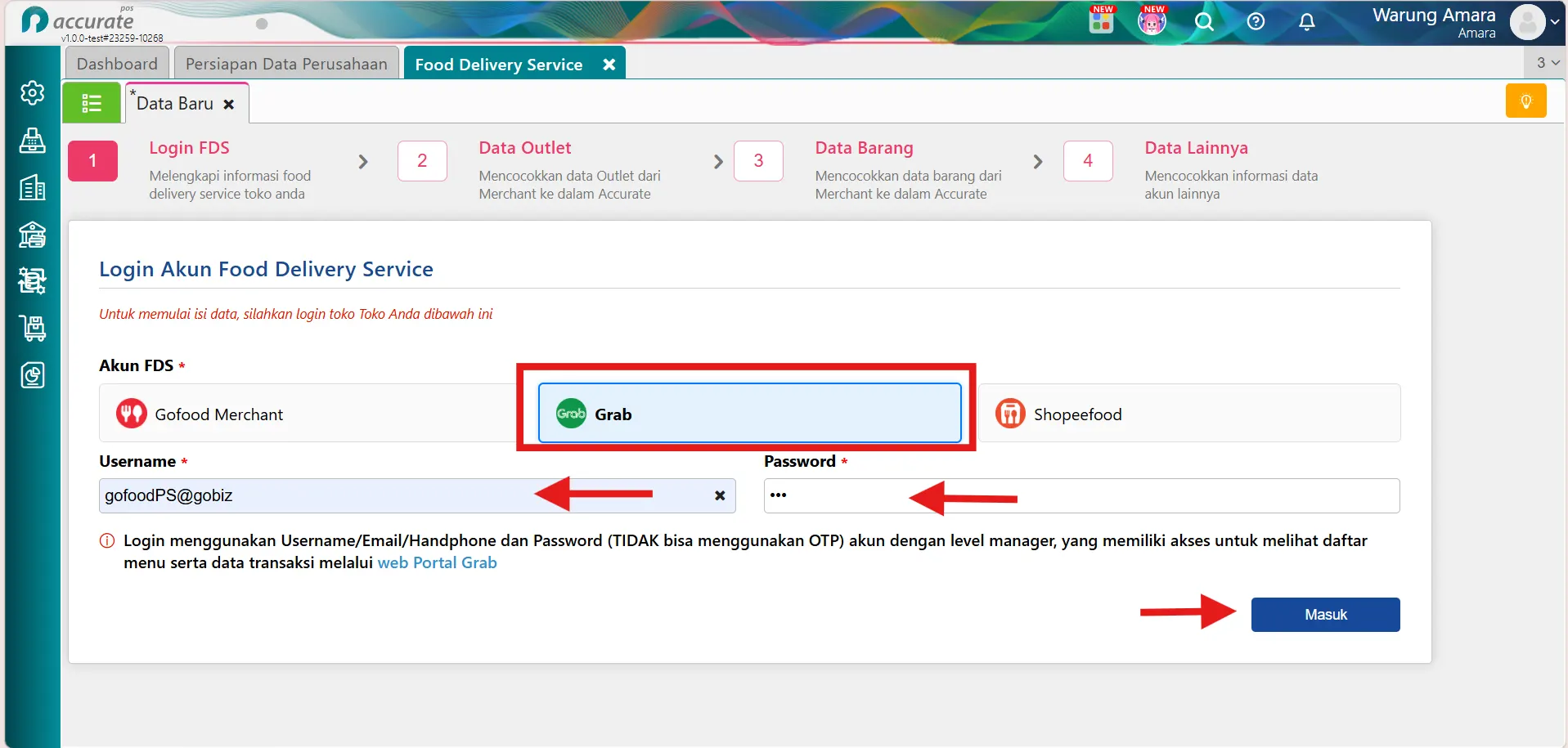1568x748 pixels.
Task: Open the green list view button
Action: tap(92, 103)
